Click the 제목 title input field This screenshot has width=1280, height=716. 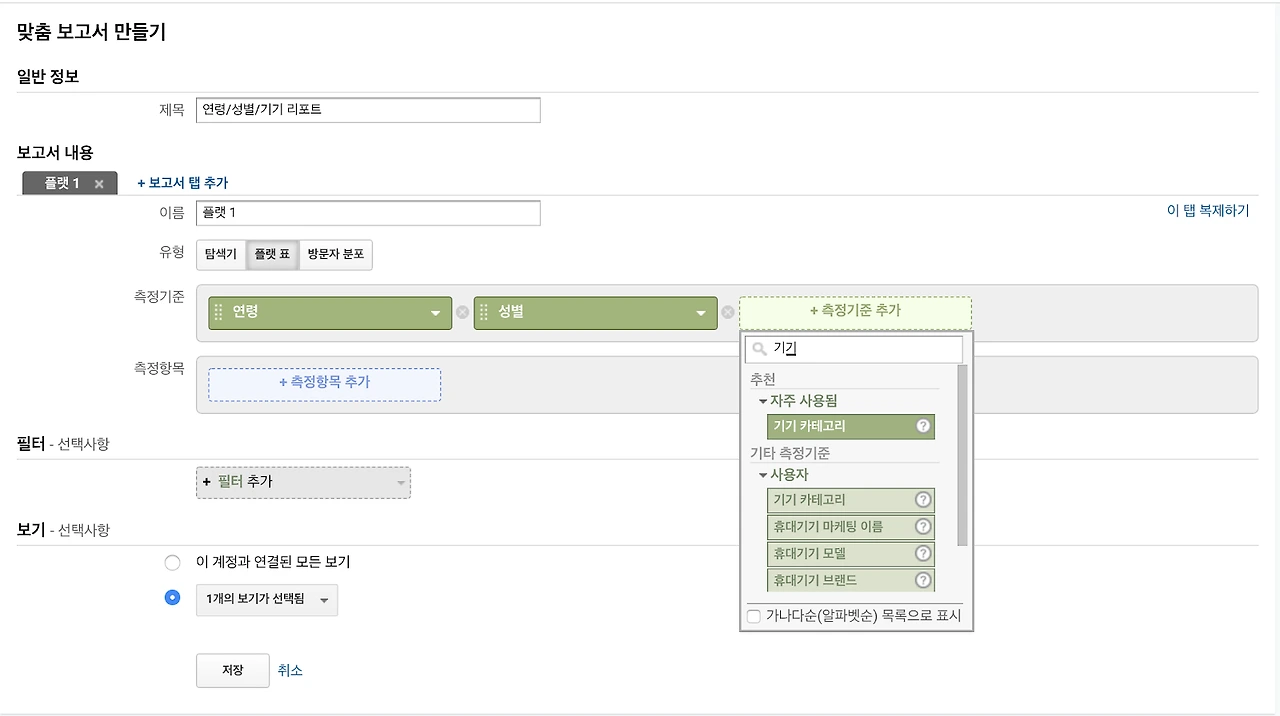click(x=368, y=110)
